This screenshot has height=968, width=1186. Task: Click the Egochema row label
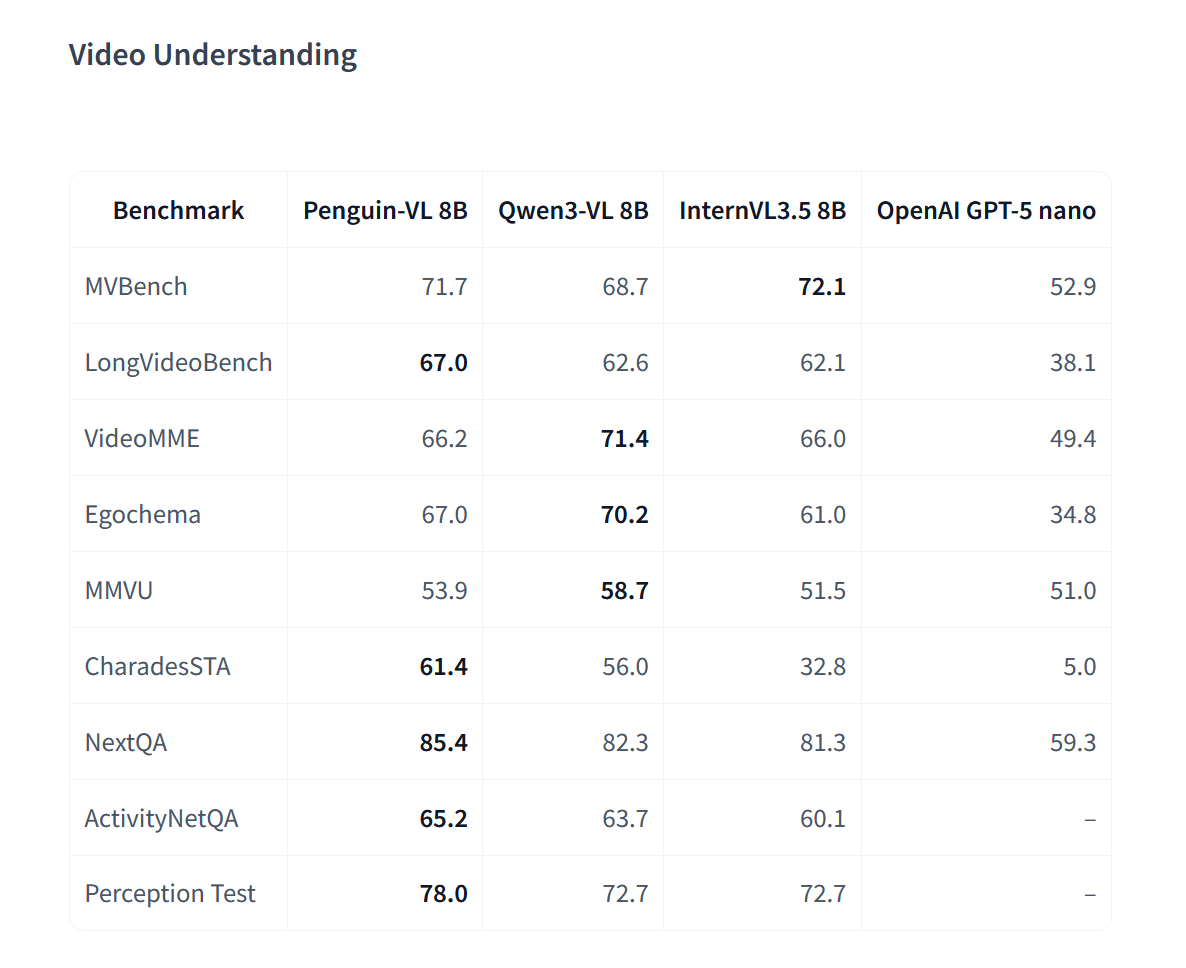click(x=143, y=515)
